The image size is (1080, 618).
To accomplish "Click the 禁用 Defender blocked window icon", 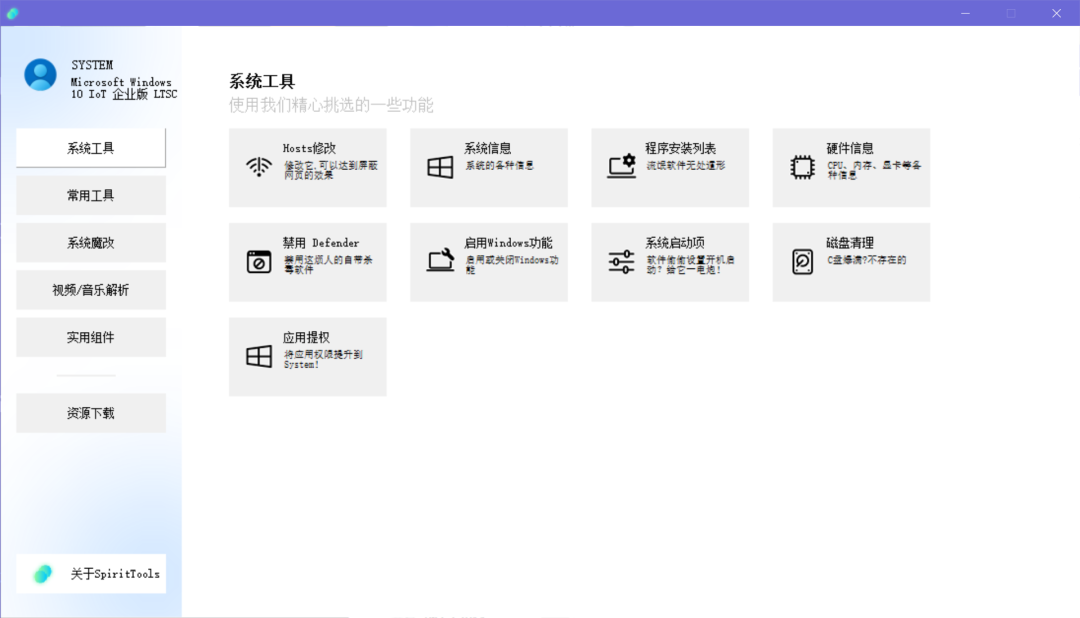I will pos(259,262).
